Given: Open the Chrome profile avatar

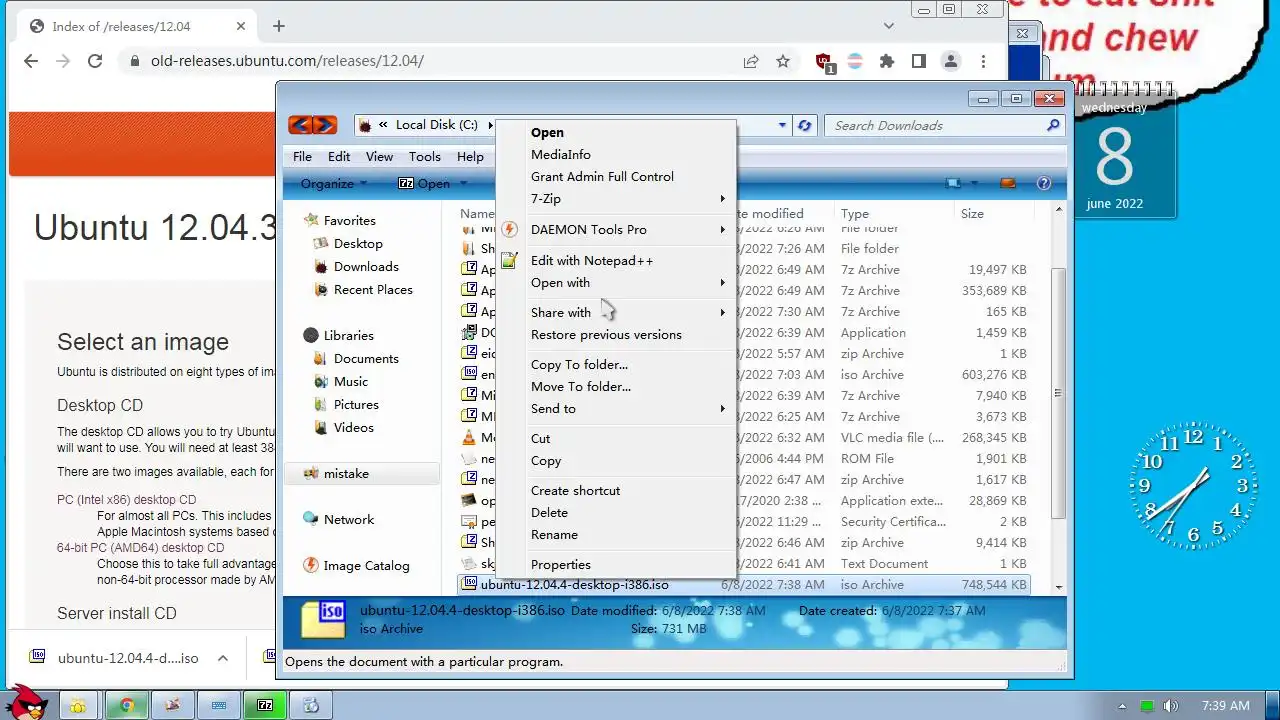Looking at the screenshot, I should [951, 61].
